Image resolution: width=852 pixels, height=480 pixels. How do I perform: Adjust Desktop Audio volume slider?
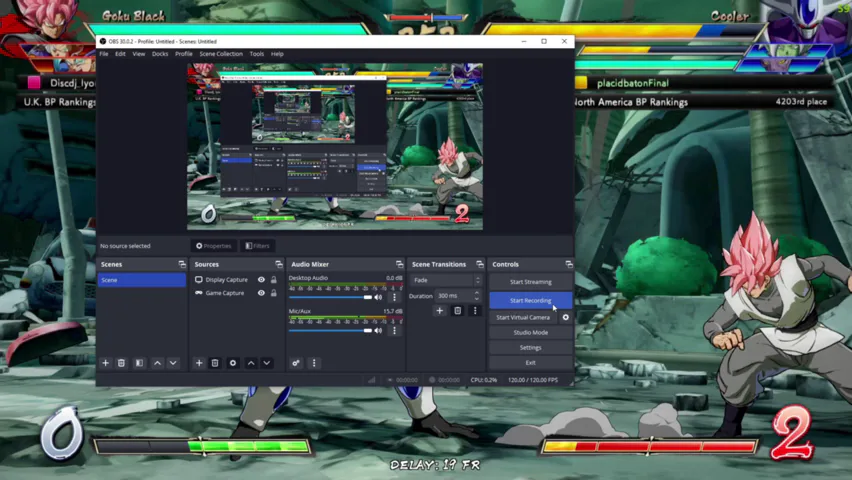[330, 297]
